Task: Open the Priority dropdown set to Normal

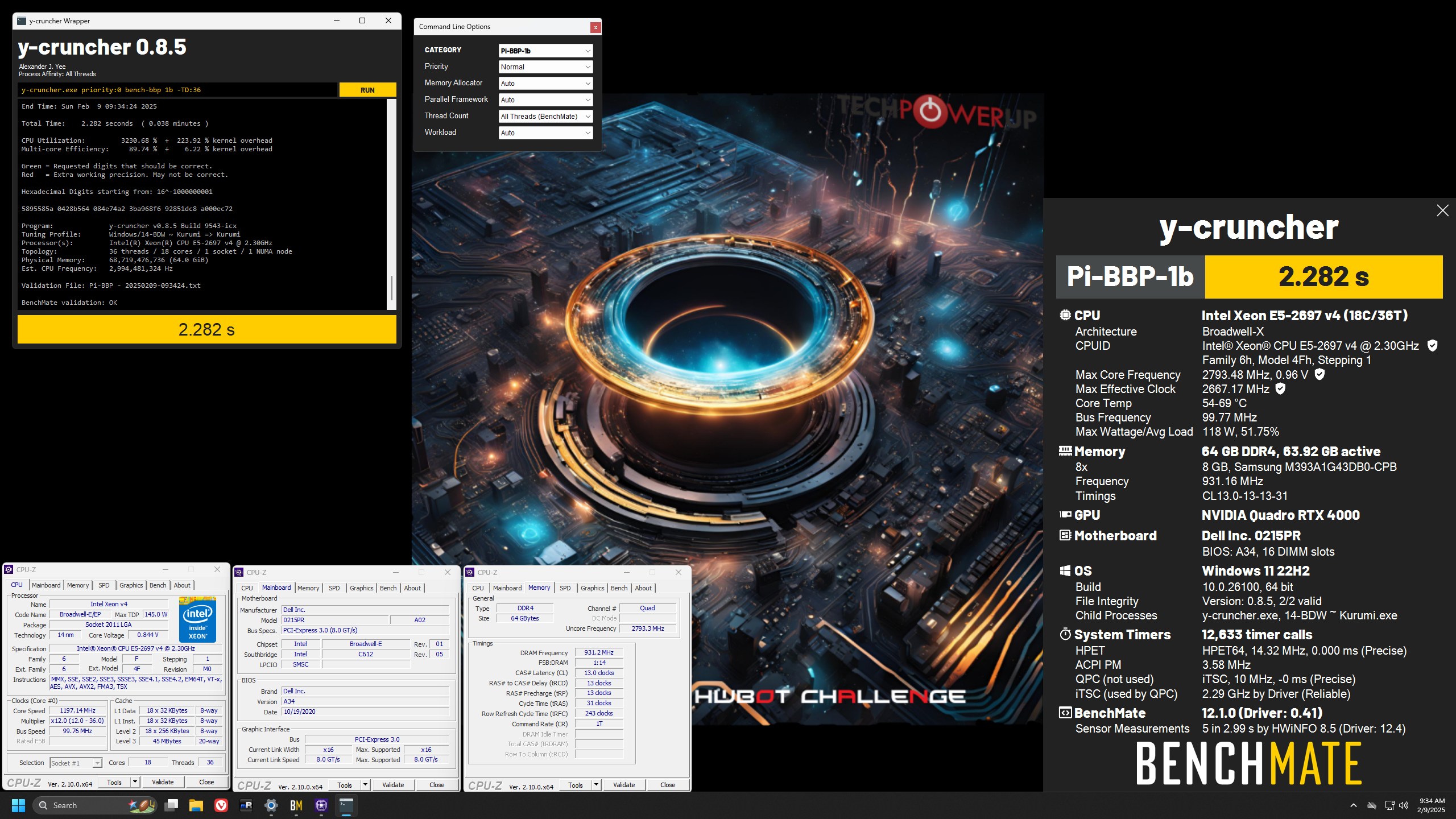Action: (x=545, y=67)
